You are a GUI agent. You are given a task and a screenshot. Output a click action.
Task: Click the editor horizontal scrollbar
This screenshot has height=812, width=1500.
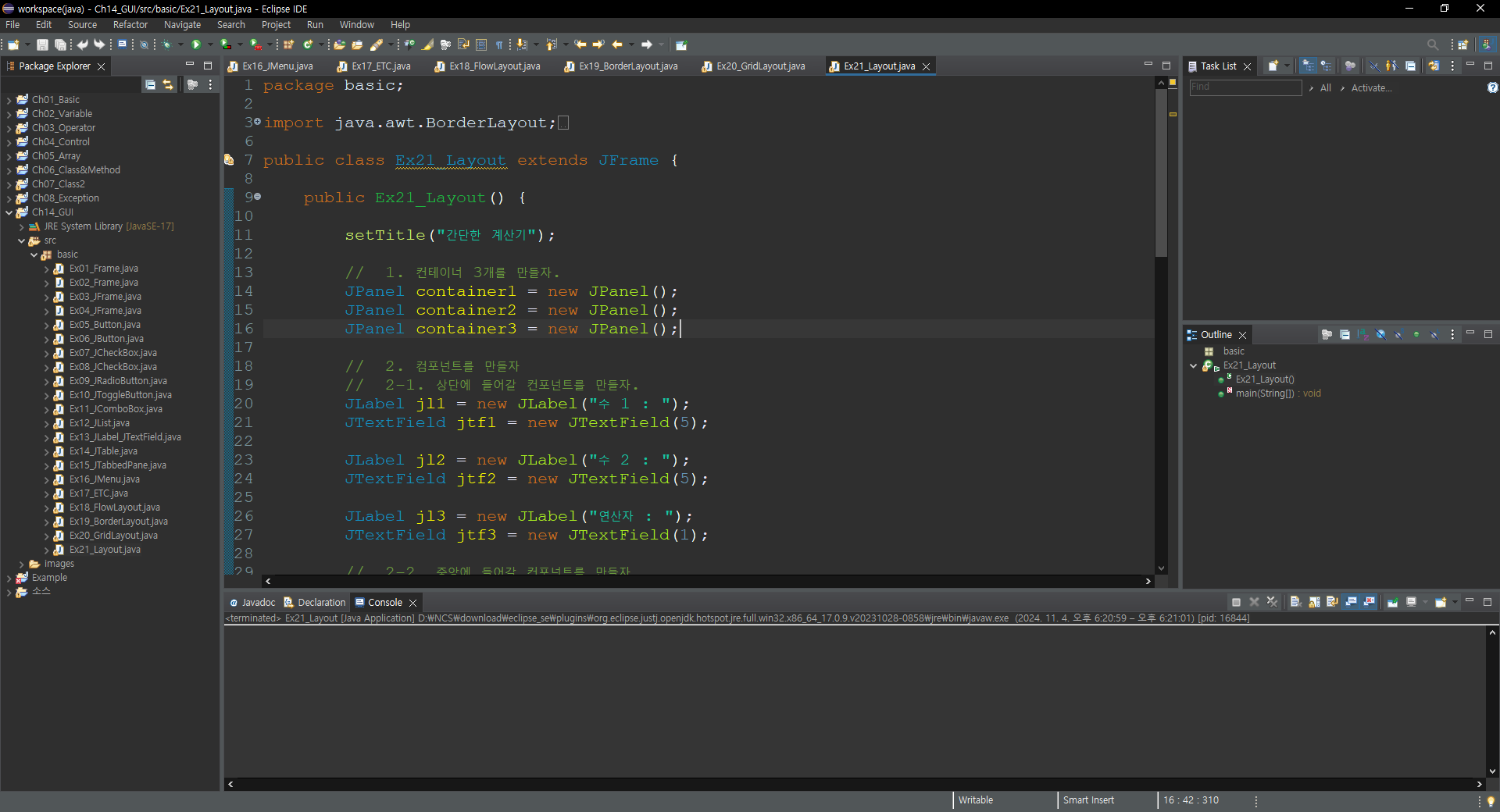[x=707, y=581]
